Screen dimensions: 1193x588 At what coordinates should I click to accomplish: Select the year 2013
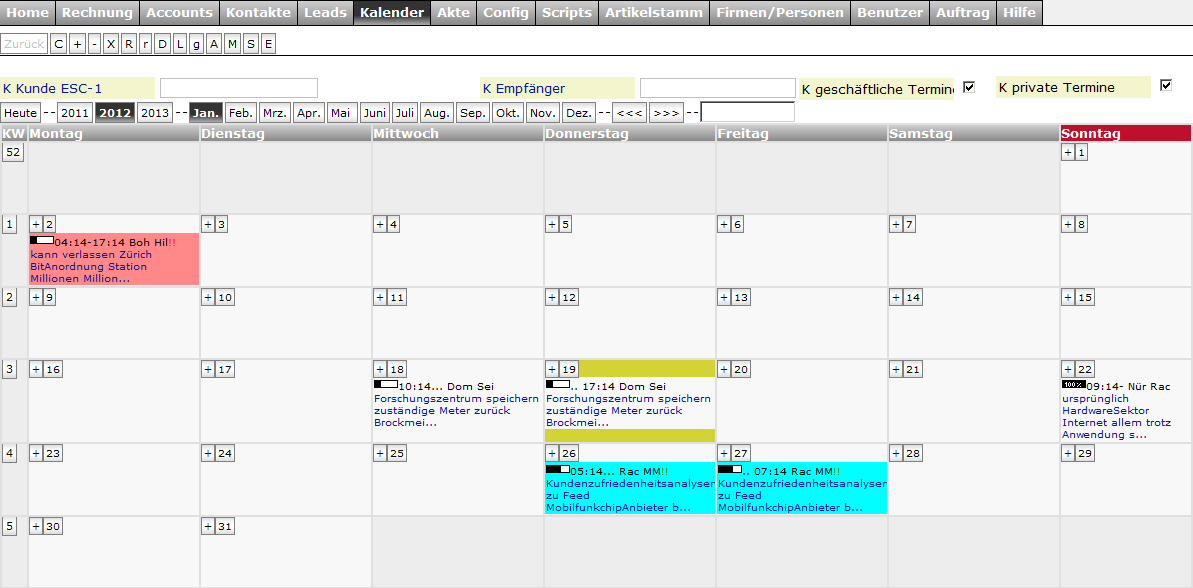click(155, 113)
